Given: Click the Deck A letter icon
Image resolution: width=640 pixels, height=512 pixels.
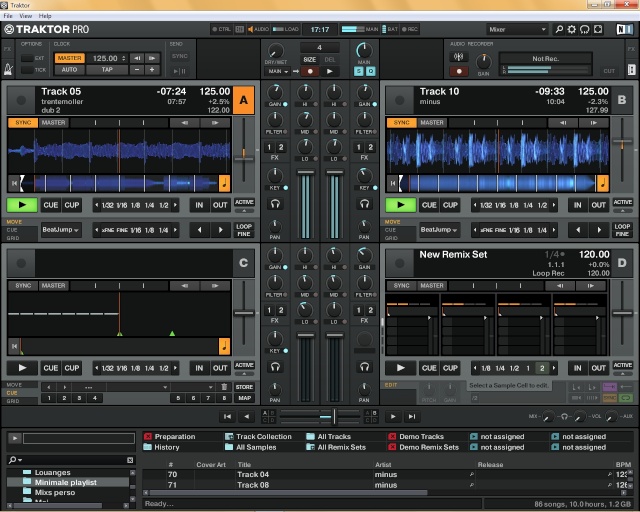Looking at the screenshot, I should click(x=244, y=100).
